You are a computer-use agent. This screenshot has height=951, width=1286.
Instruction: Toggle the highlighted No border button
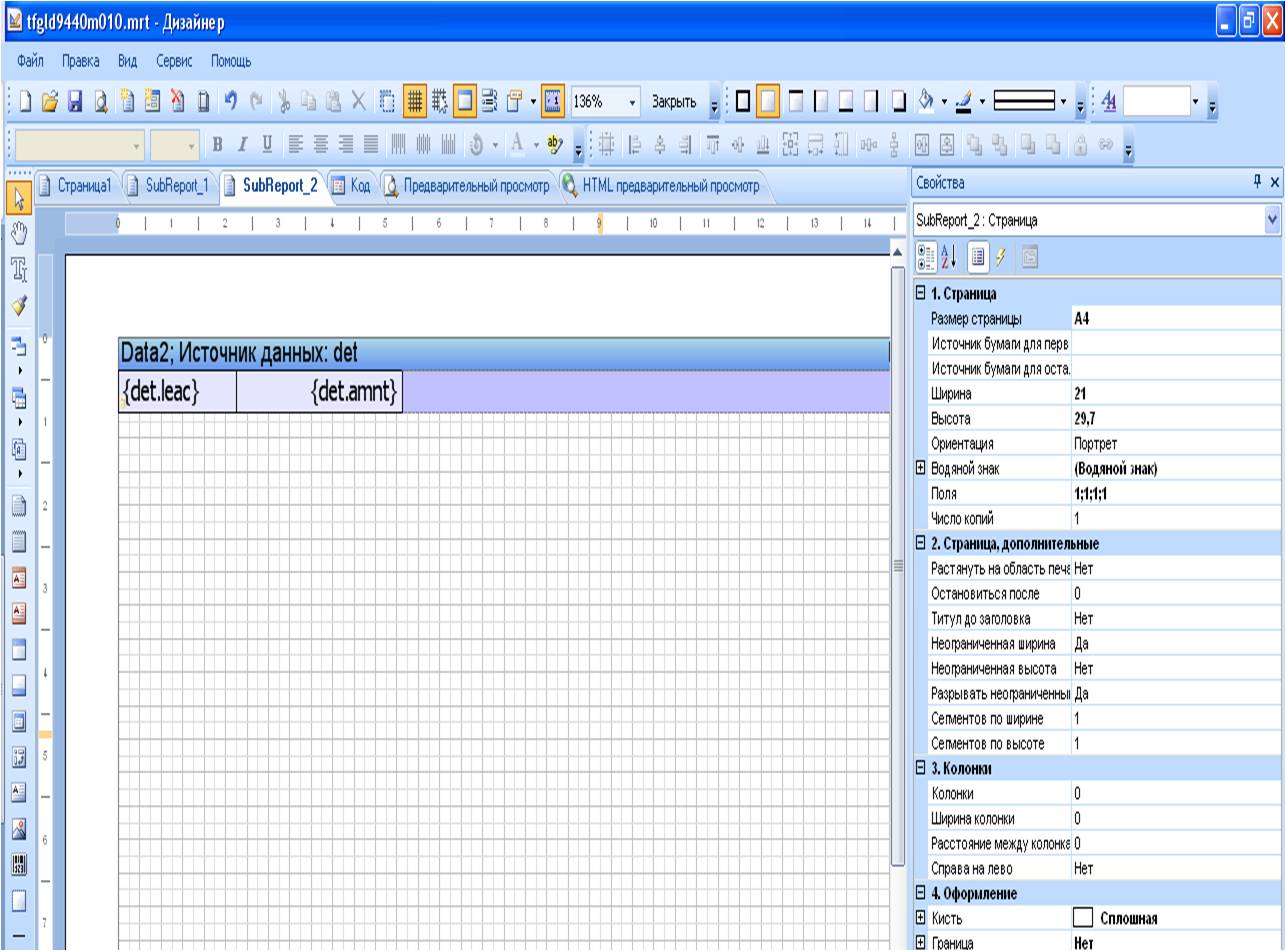(x=769, y=102)
